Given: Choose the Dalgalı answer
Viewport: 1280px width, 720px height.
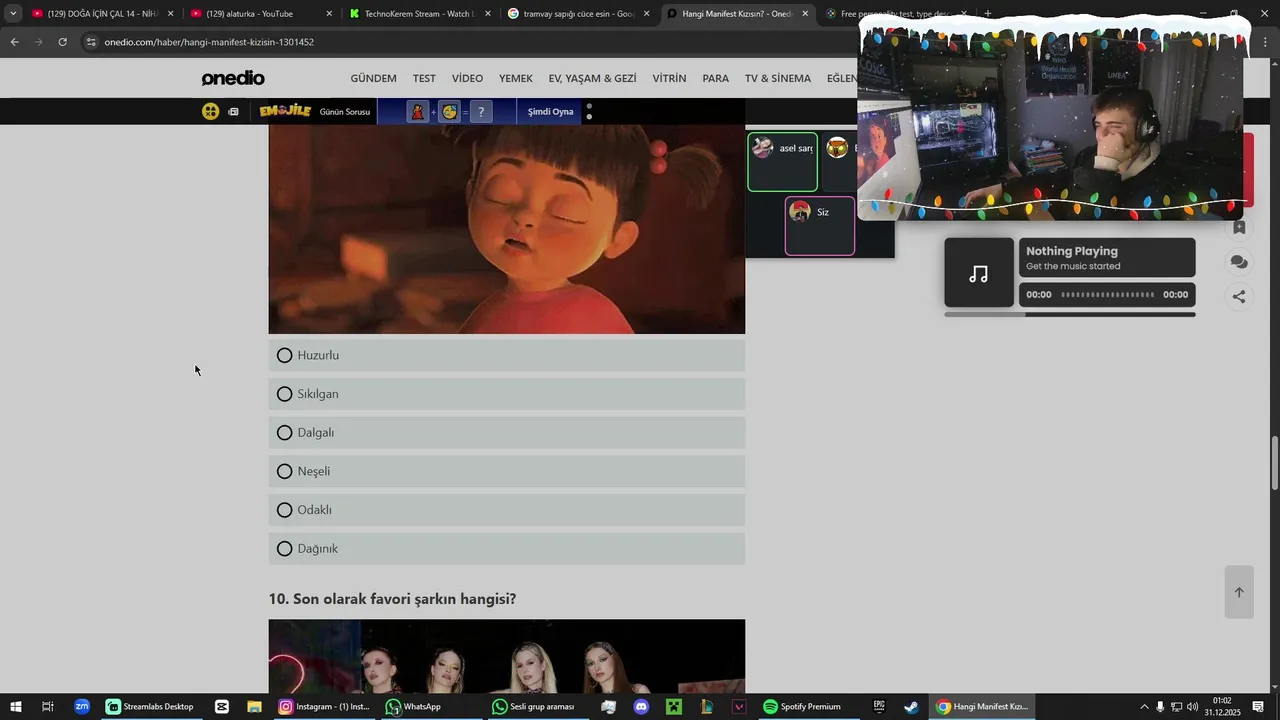Looking at the screenshot, I should [x=506, y=433].
